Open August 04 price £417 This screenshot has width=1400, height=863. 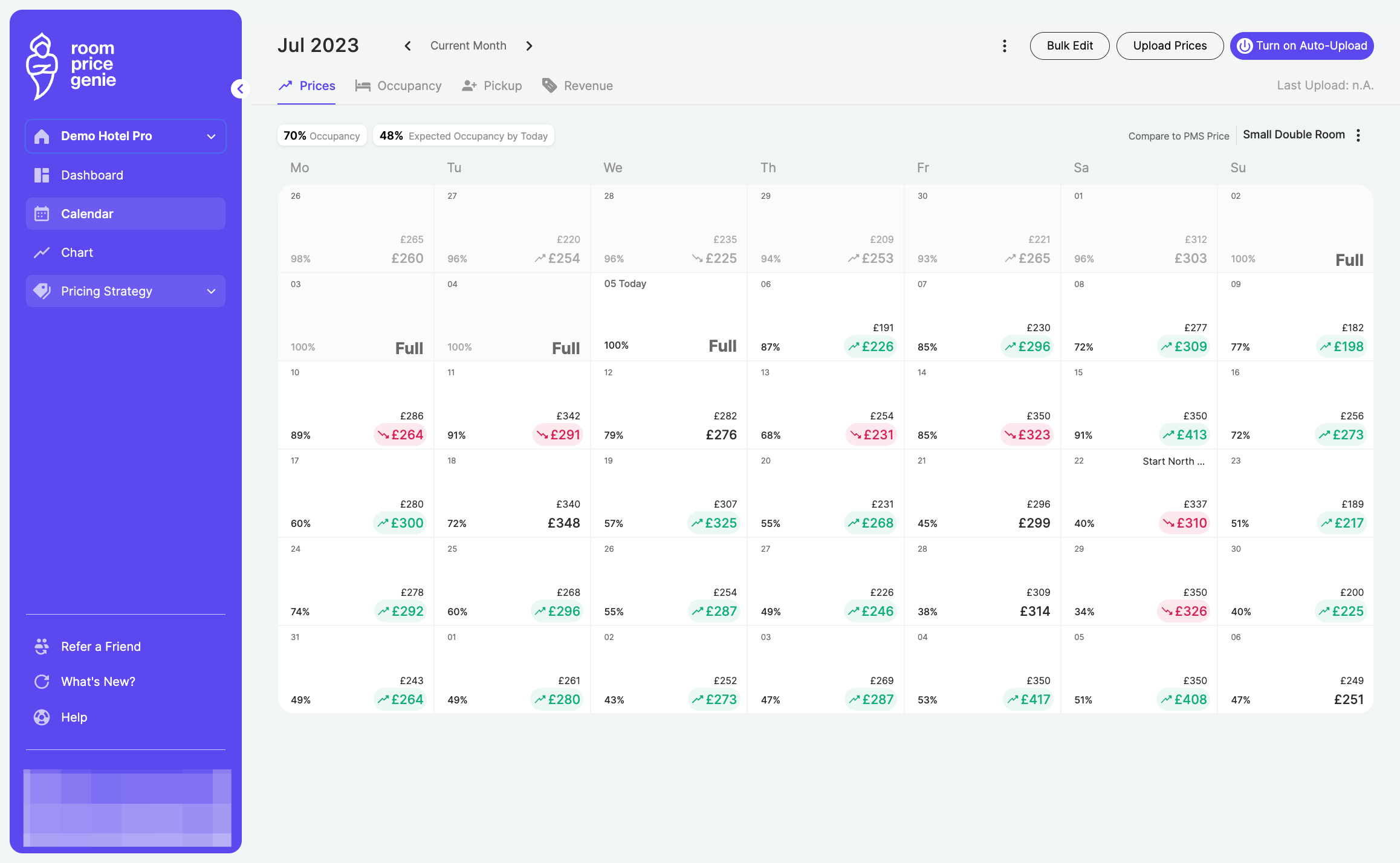coord(1028,699)
